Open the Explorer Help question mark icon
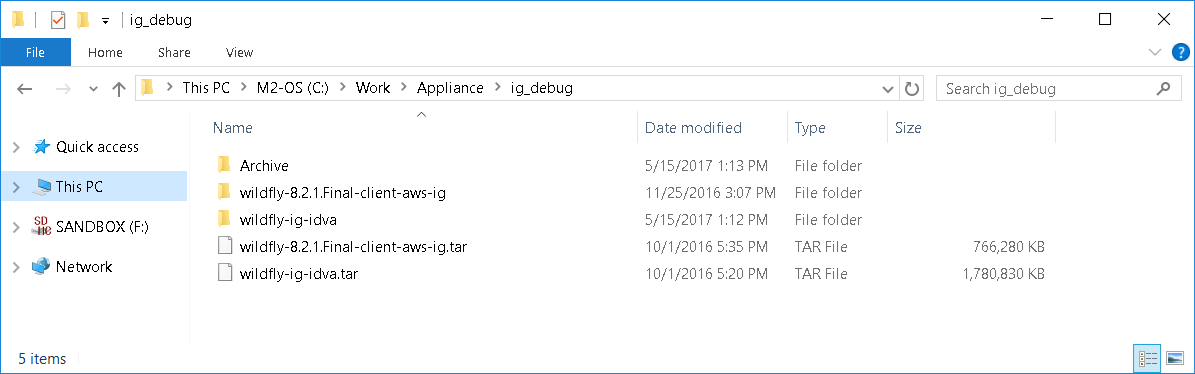 [x=1179, y=53]
